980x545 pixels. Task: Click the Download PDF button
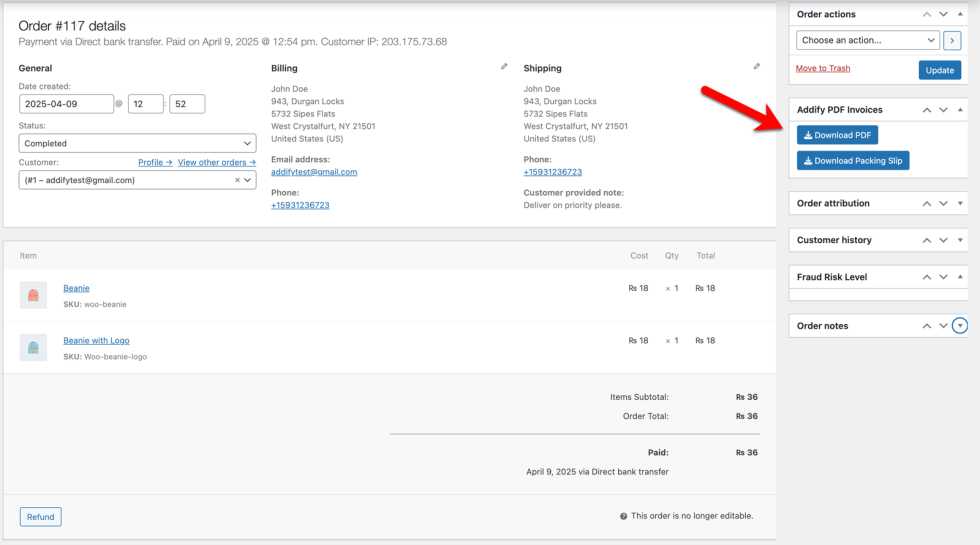point(837,135)
